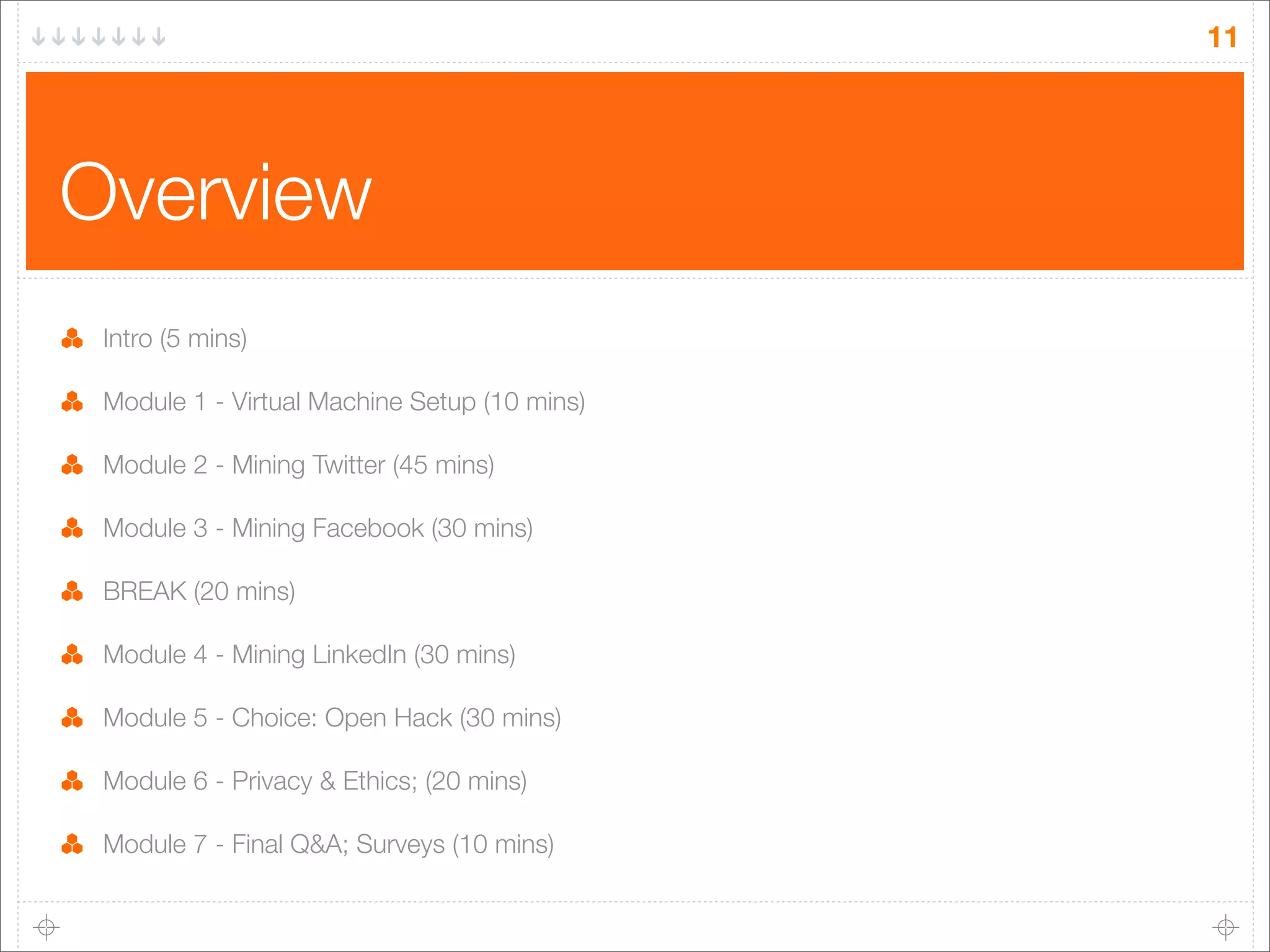The width and height of the screenshot is (1270, 952).
Task: Select "Module 6 - Privacy & Ethics; (20 mins)"
Action: [x=315, y=782]
